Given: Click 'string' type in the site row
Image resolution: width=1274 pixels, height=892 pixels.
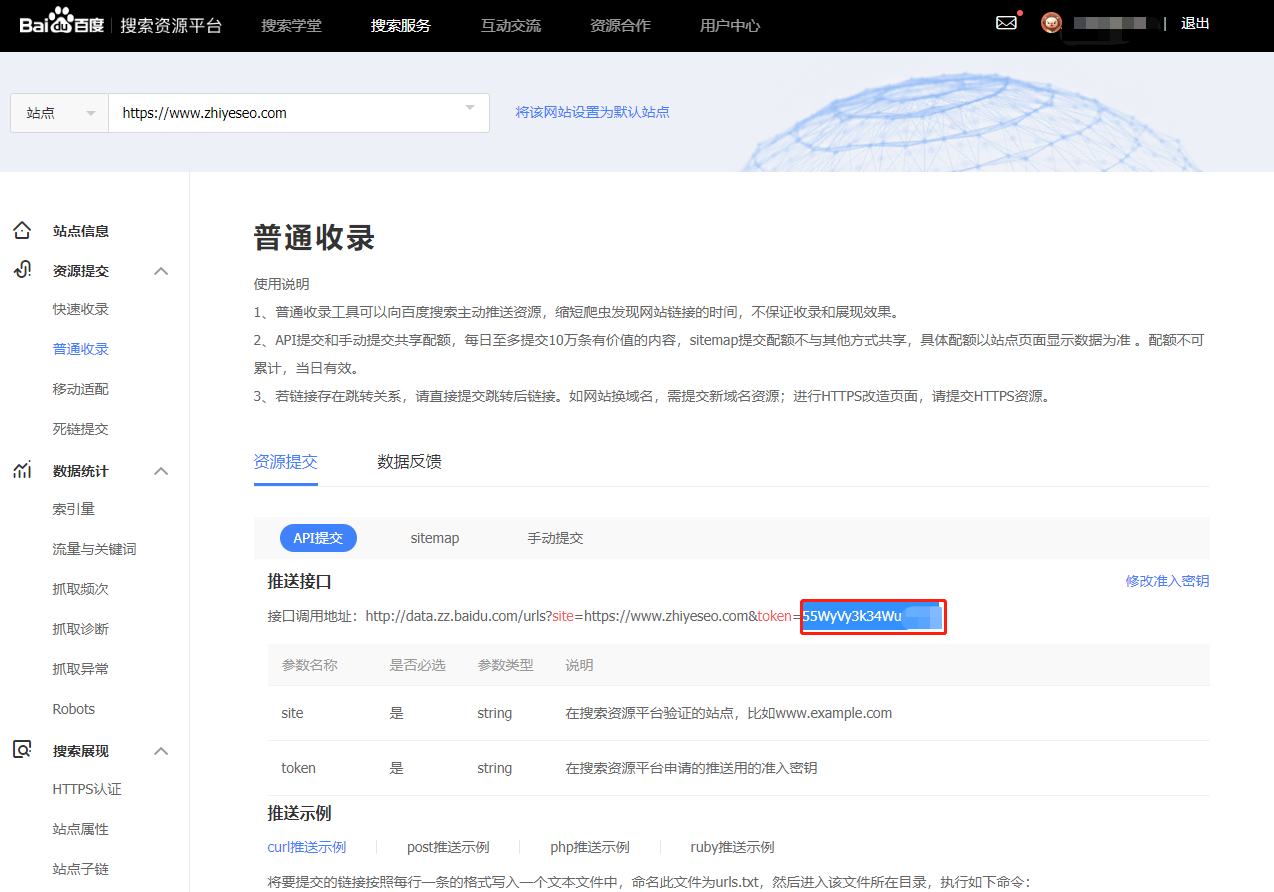Looking at the screenshot, I should pos(495,713).
